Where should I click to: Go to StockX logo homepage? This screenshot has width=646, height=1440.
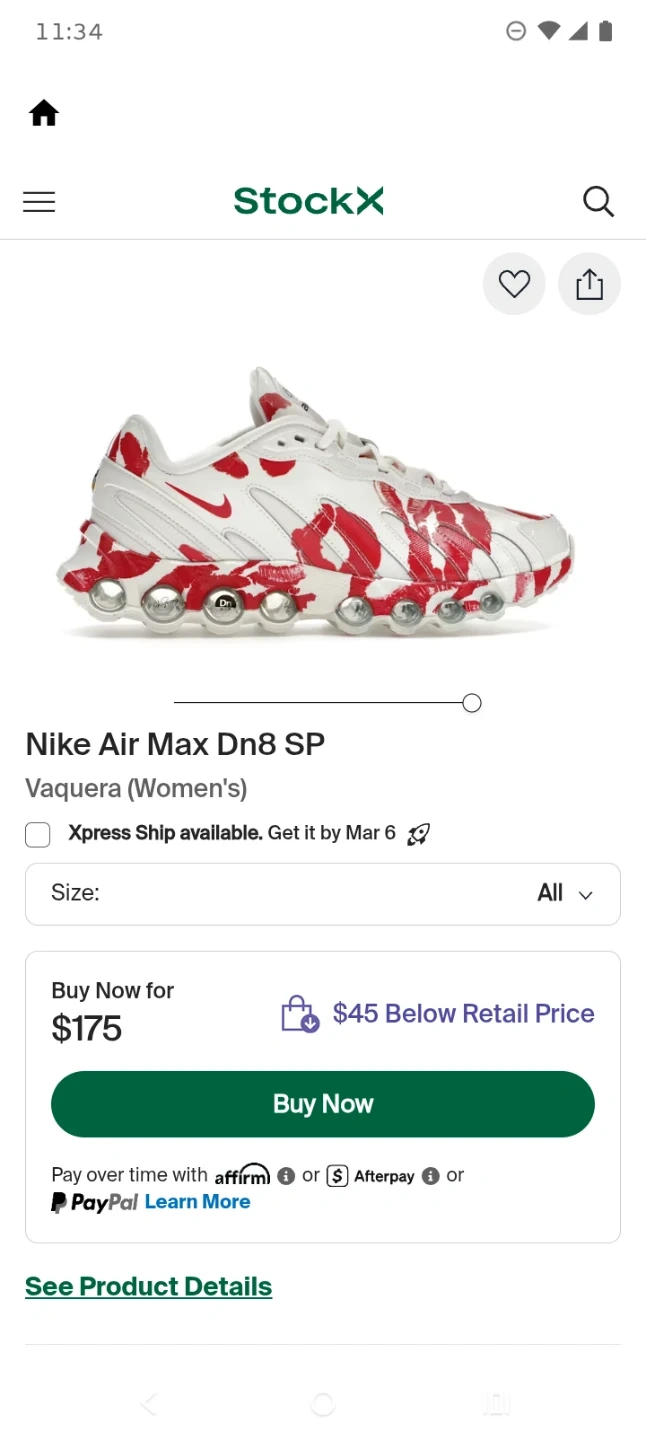[308, 201]
